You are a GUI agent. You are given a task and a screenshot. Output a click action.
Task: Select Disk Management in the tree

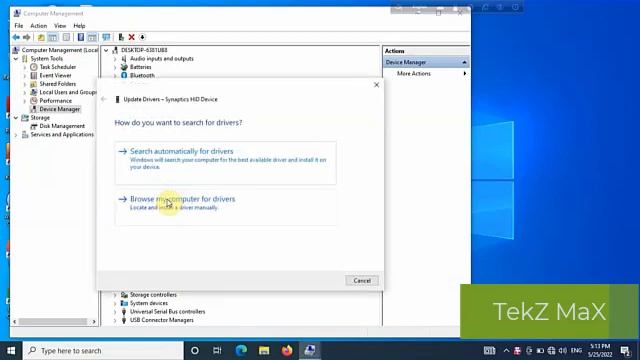pyautogui.click(x=62, y=126)
